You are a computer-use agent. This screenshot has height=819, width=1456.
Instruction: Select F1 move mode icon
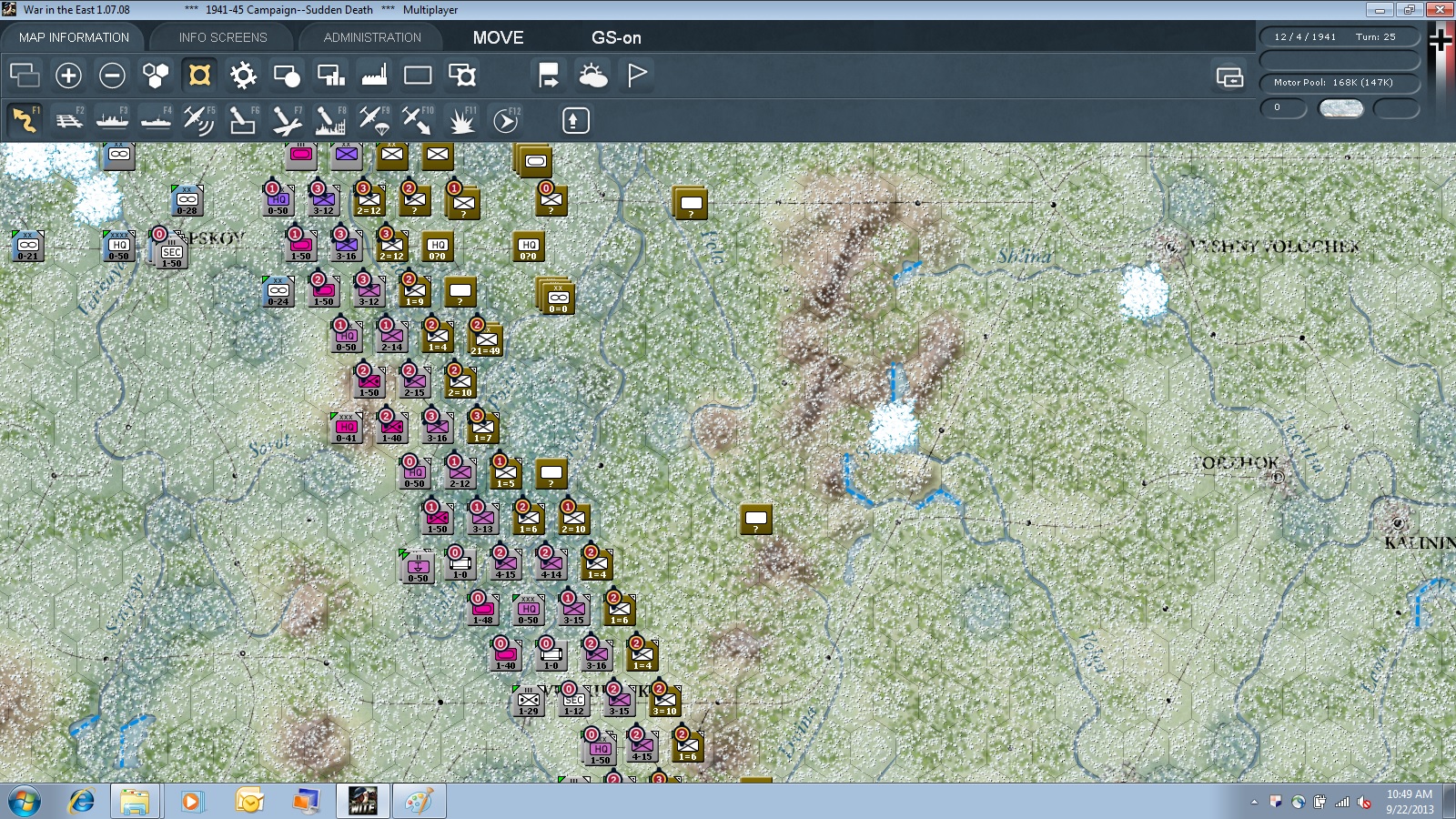point(25,120)
